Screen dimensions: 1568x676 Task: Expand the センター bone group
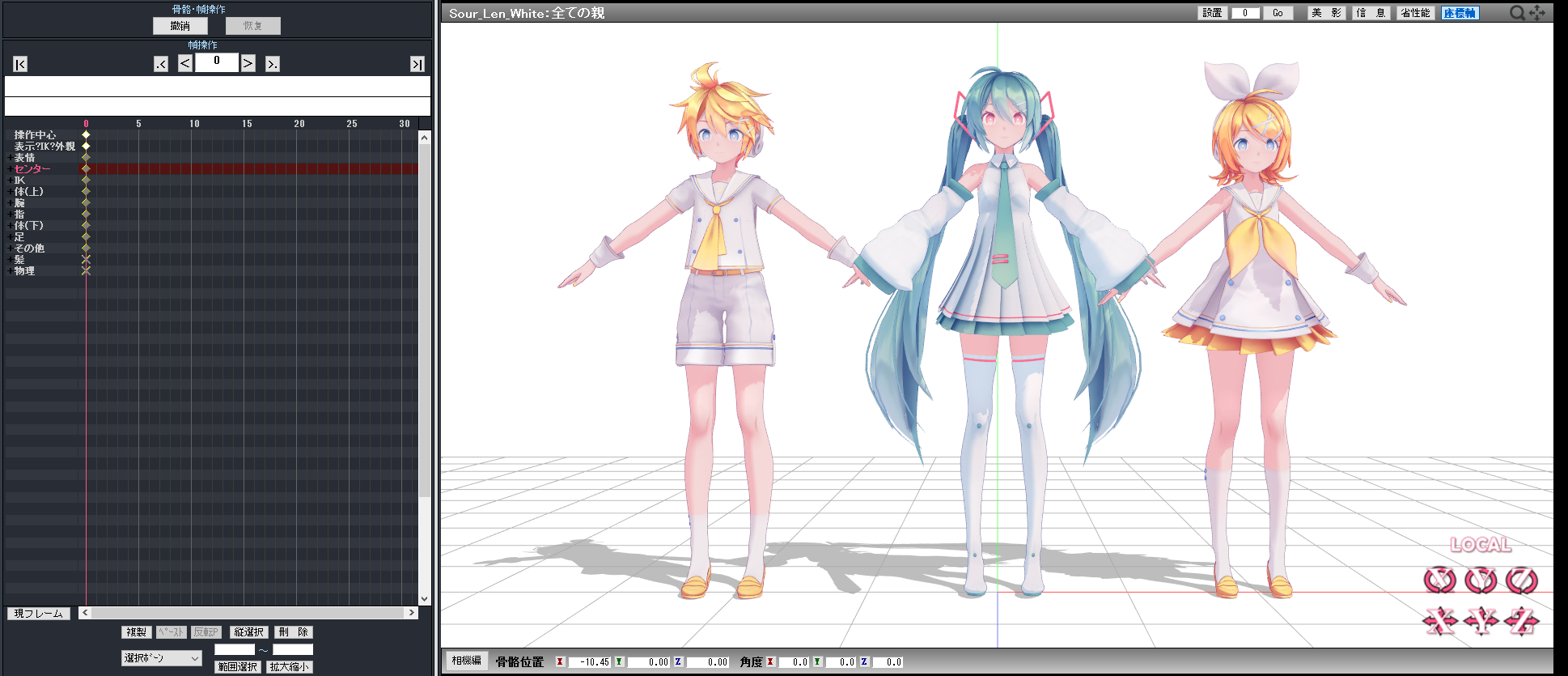coord(10,169)
